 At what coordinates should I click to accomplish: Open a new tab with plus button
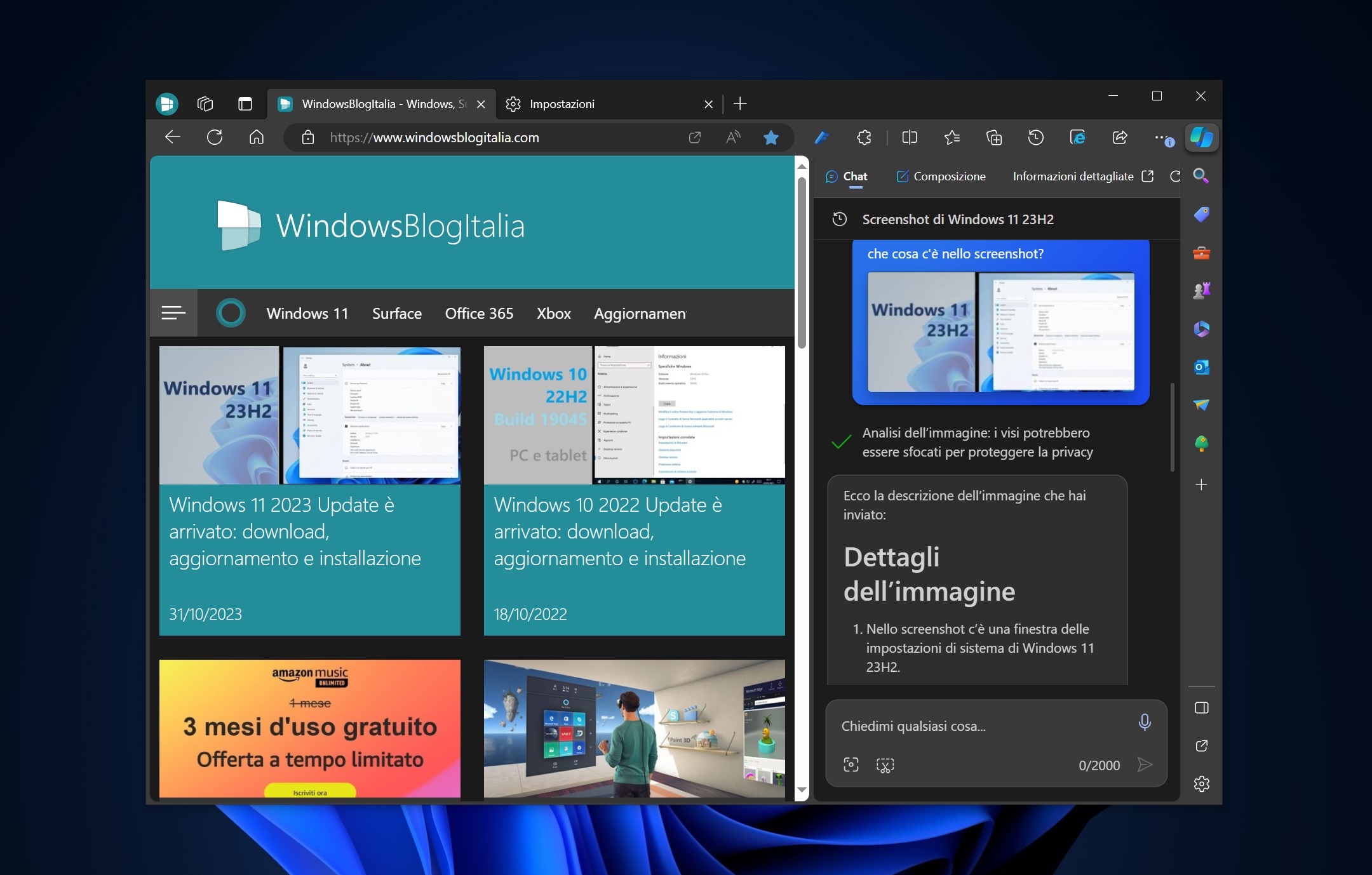(740, 104)
